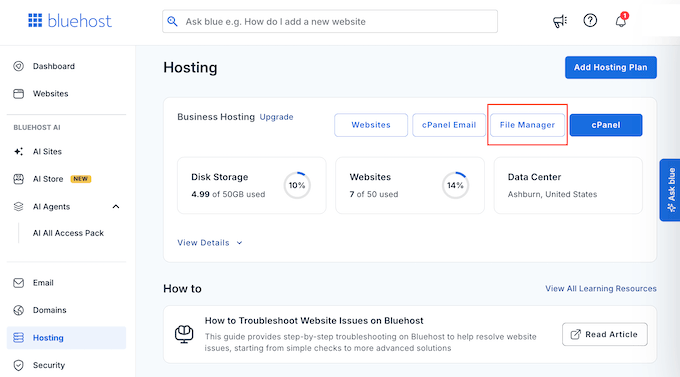This screenshot has height=377, width=680.
Task: Click the Read Article button
Action: pos(605,334)
